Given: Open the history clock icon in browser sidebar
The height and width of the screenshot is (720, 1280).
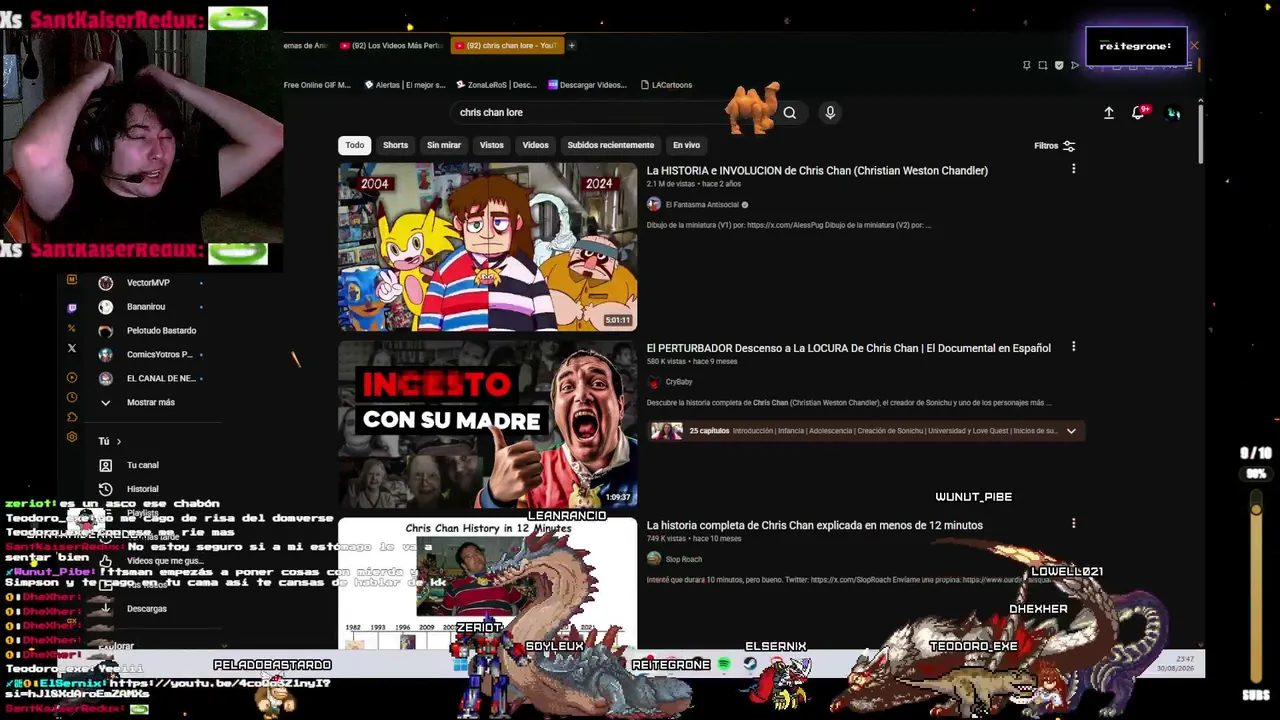Looking at the screenshot, I should (72, 397).
